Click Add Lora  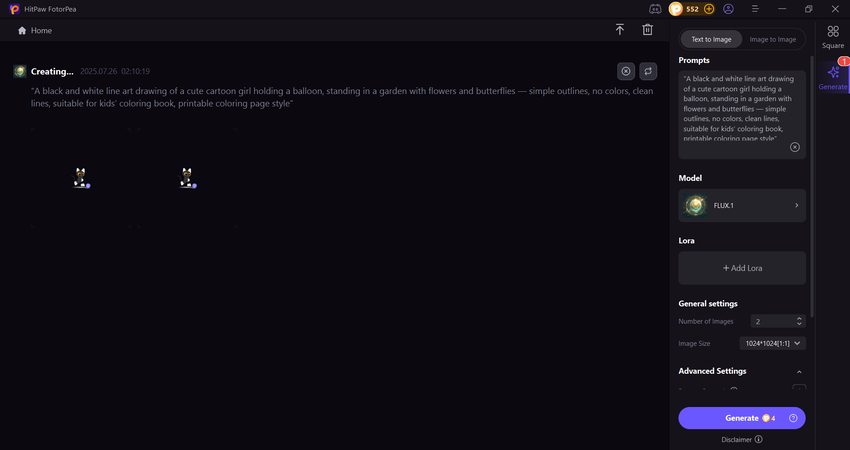click(742, 268)
